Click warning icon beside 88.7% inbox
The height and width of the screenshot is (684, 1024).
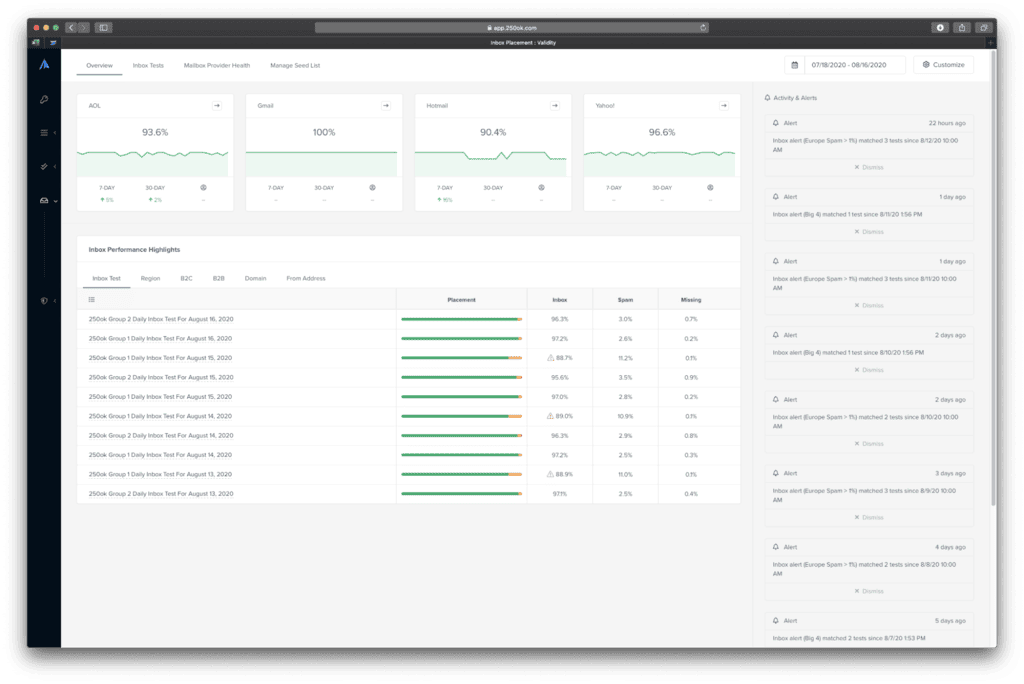coord(551,357)
